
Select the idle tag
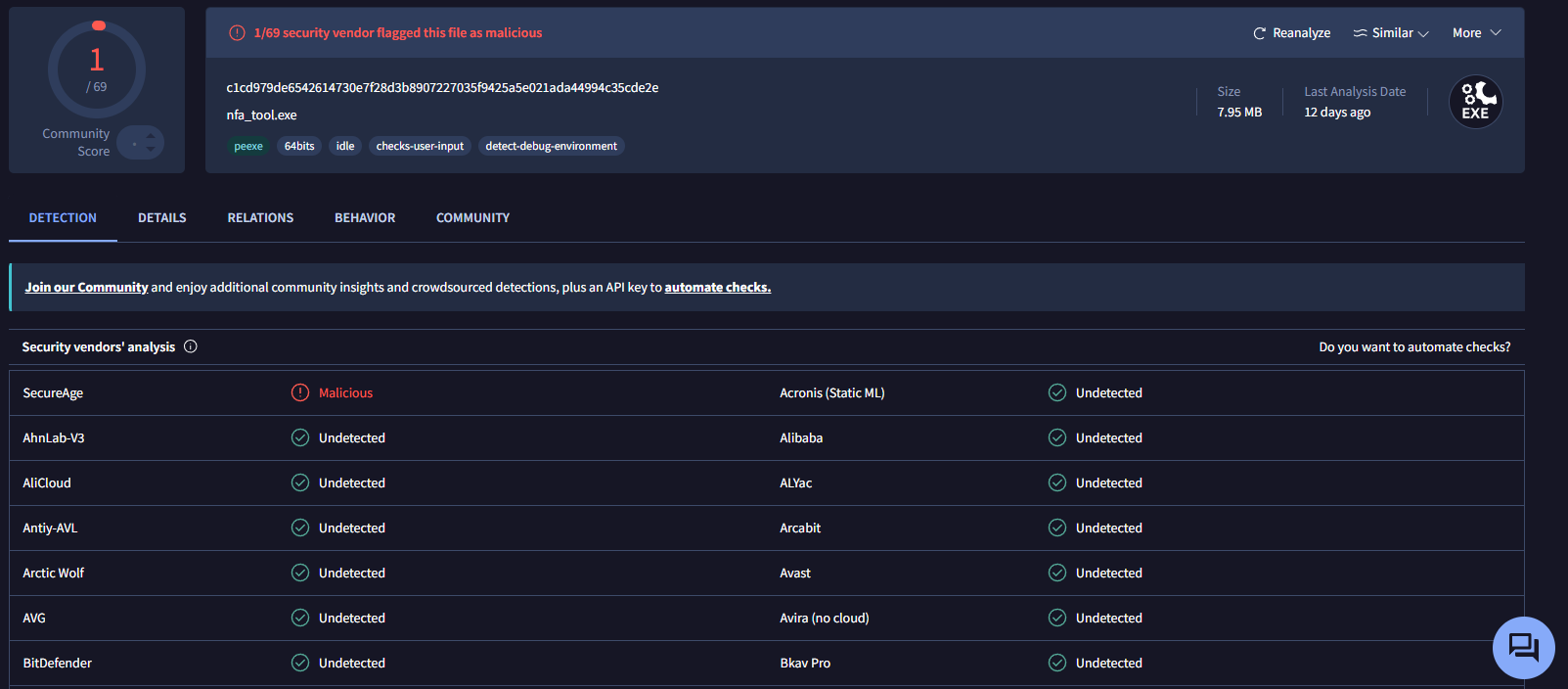345,147
